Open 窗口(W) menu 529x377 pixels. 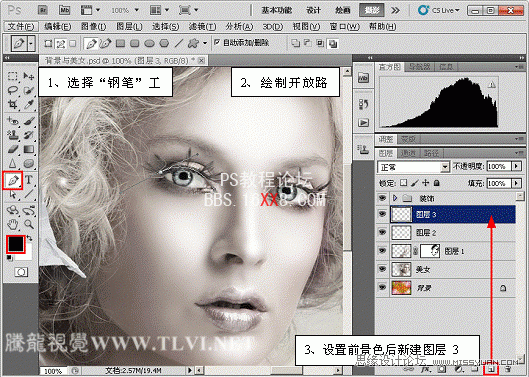pyautogui.click(x=344, y=26)
